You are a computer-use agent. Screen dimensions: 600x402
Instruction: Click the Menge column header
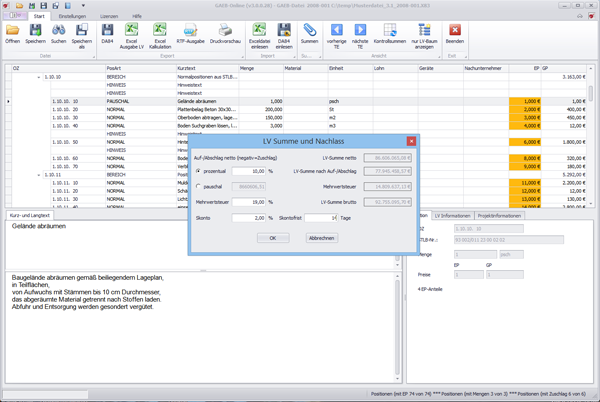click(261, 68)
